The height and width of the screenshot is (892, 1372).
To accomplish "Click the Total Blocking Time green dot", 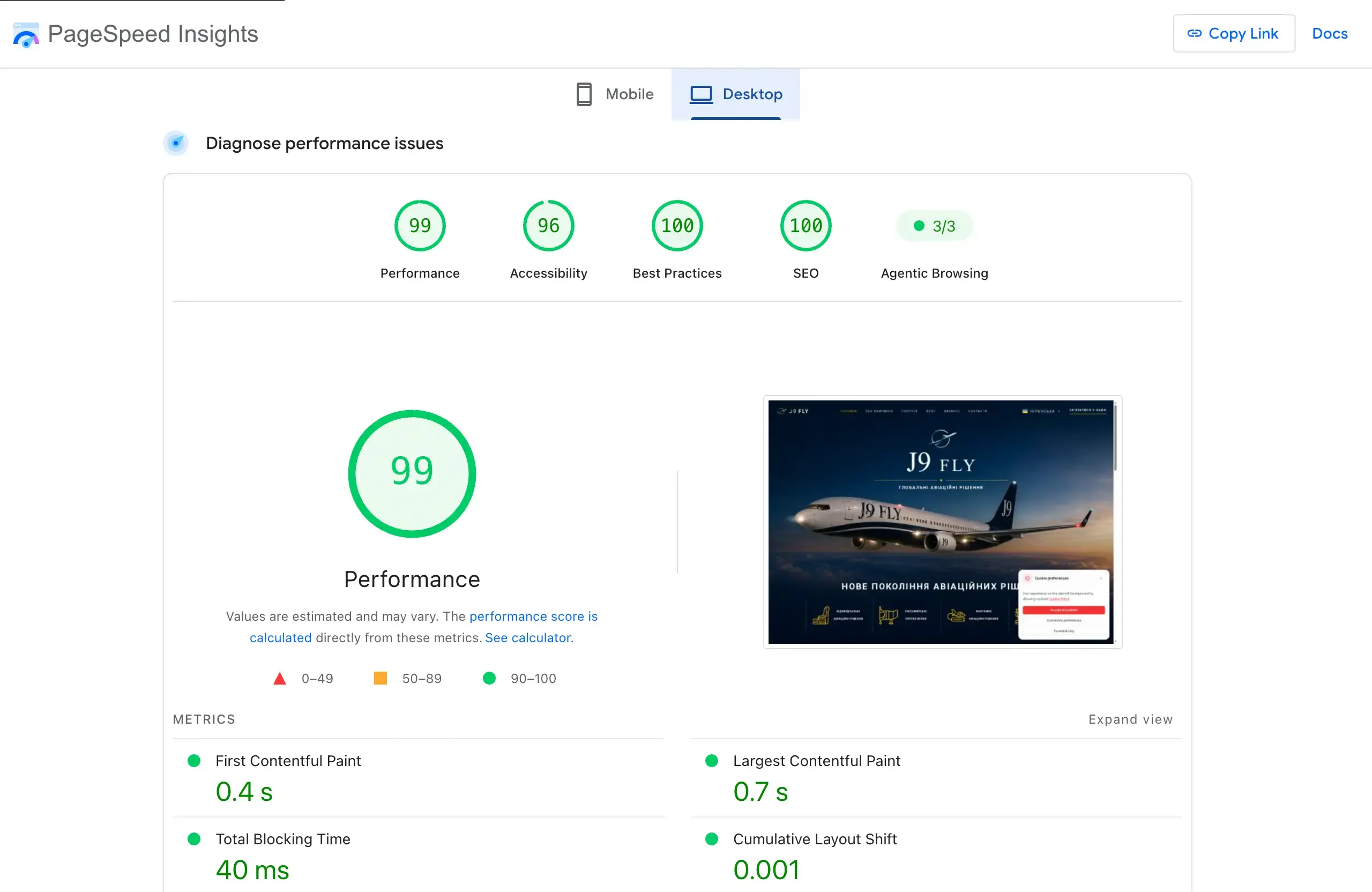I will click(x=194, y=839).
